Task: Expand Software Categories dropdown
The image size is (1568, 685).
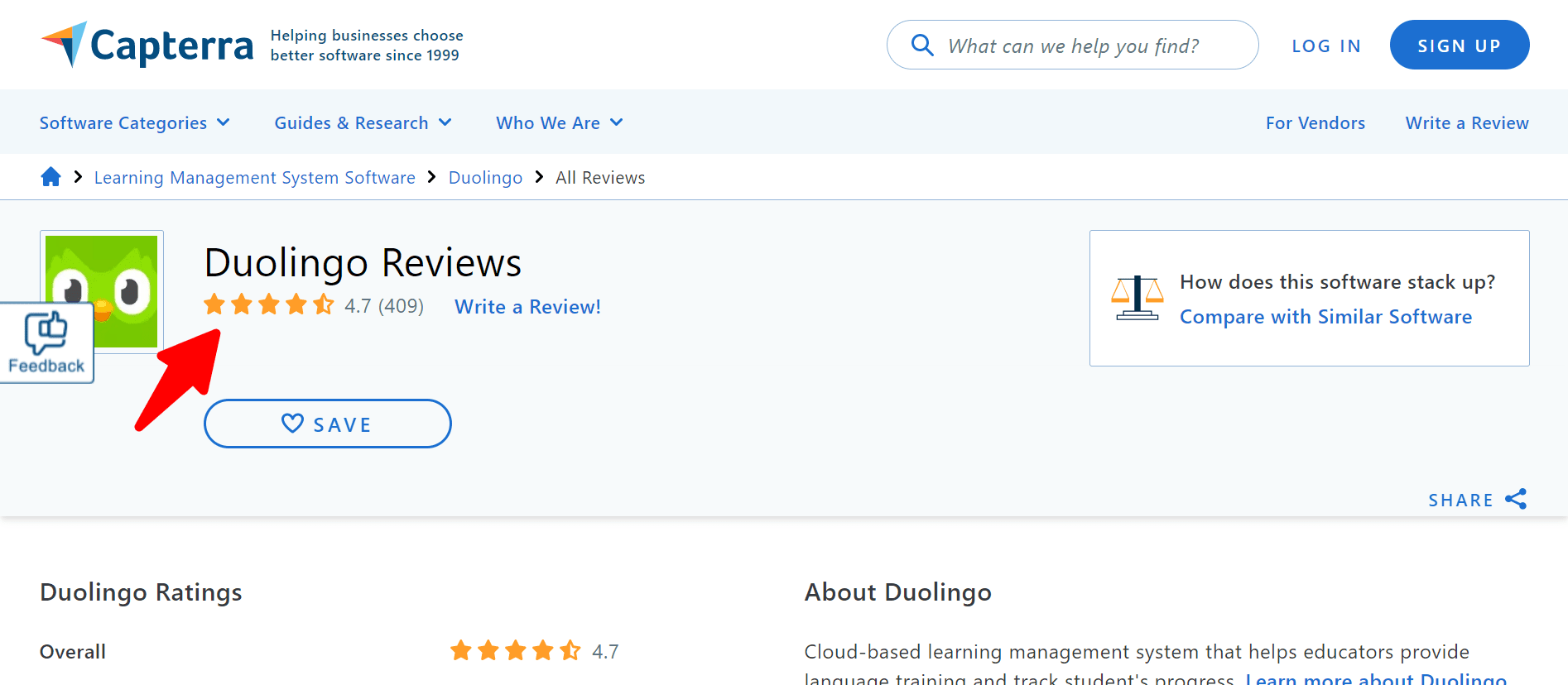Action: (135, 122)
